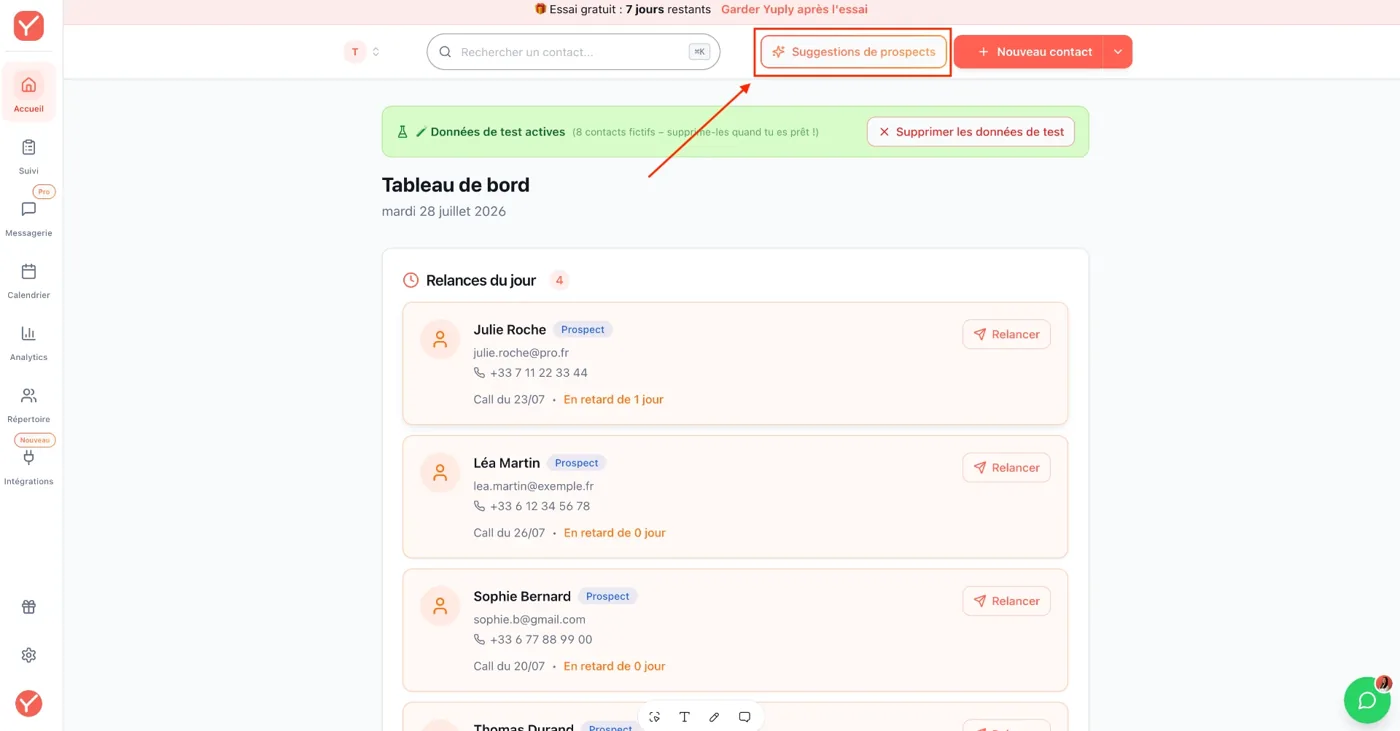Click the flask icon in test data banner
Viewport: 1400px width, 731px height.
(403, 132)
